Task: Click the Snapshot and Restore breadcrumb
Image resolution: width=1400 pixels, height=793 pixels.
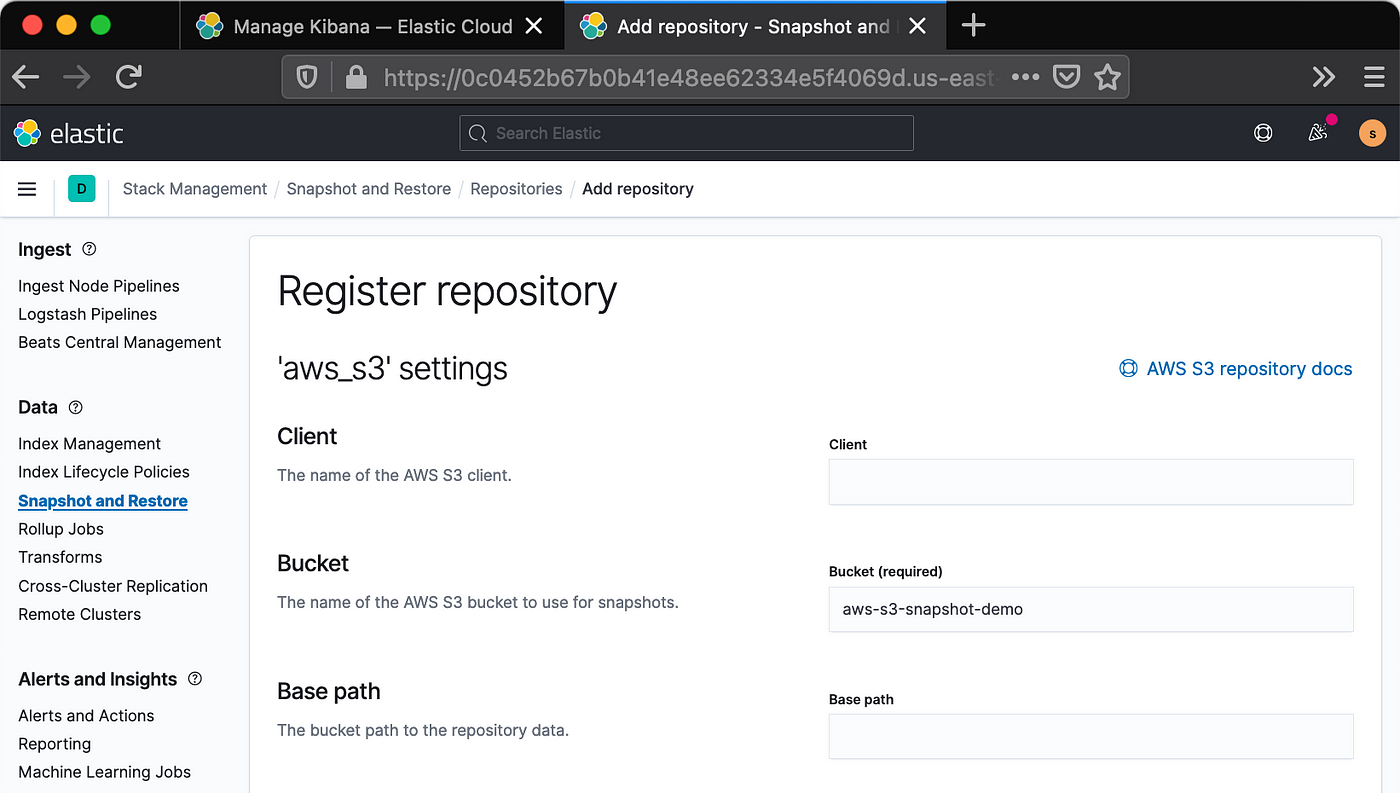Action: (x=369, y=189)
